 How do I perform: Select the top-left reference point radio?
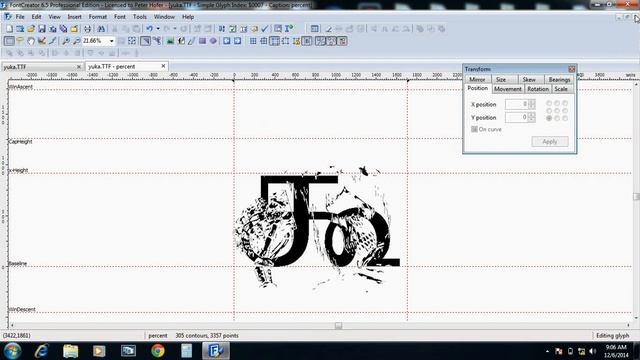click(549, 103)
